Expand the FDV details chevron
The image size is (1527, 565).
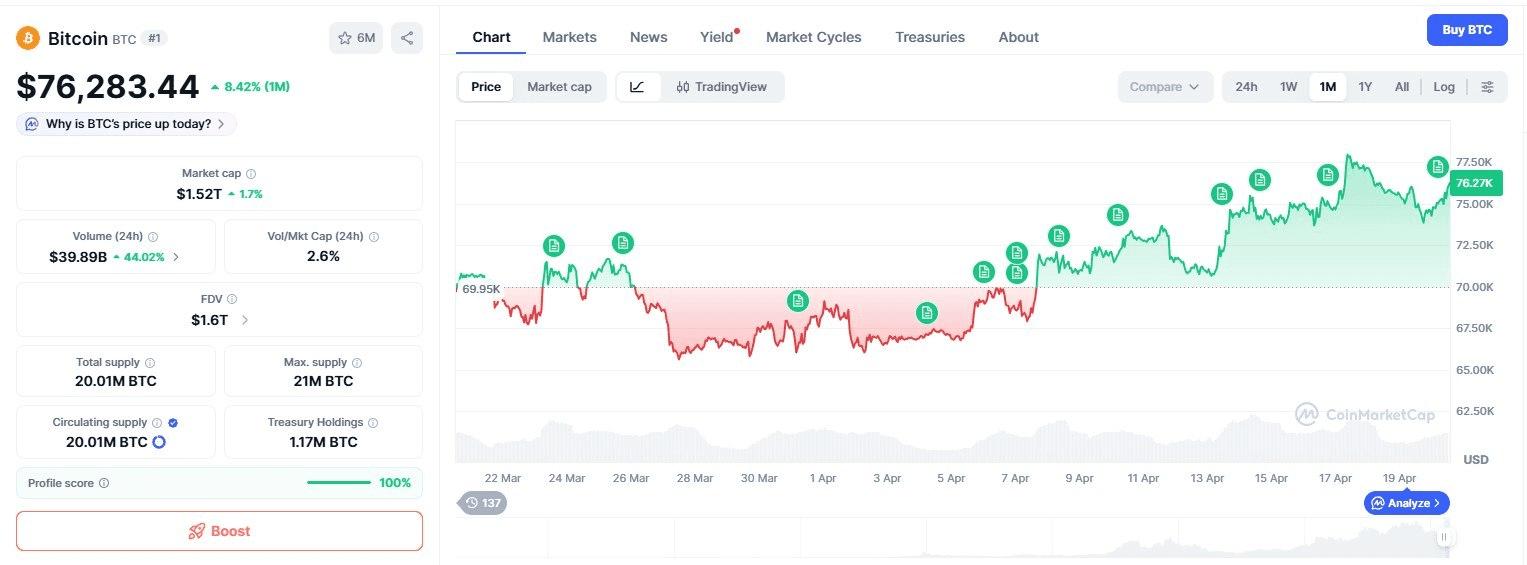(245, 320)
